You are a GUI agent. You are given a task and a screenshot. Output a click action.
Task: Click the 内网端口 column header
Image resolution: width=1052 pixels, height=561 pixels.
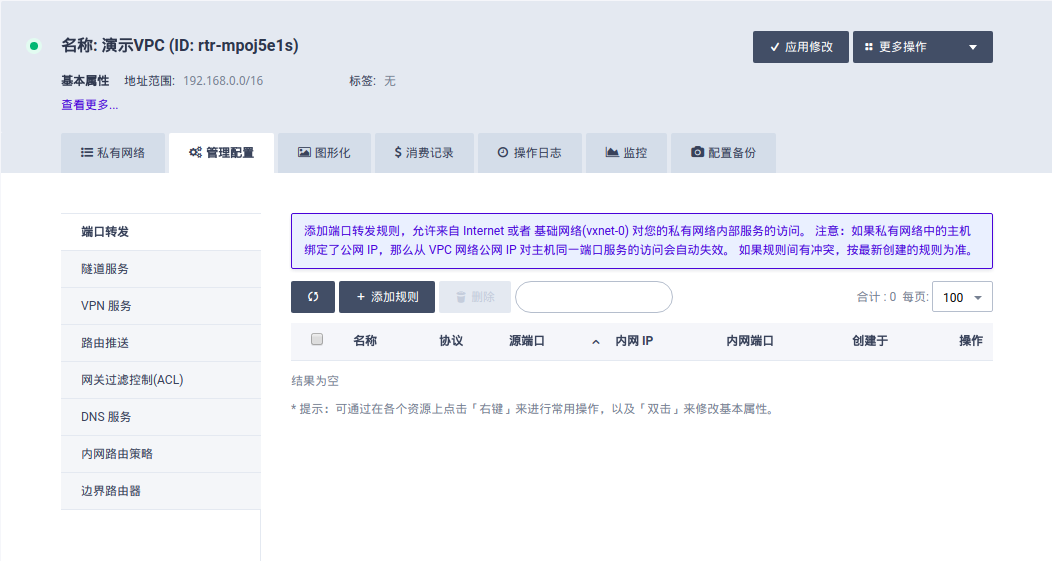coord(750,341)
